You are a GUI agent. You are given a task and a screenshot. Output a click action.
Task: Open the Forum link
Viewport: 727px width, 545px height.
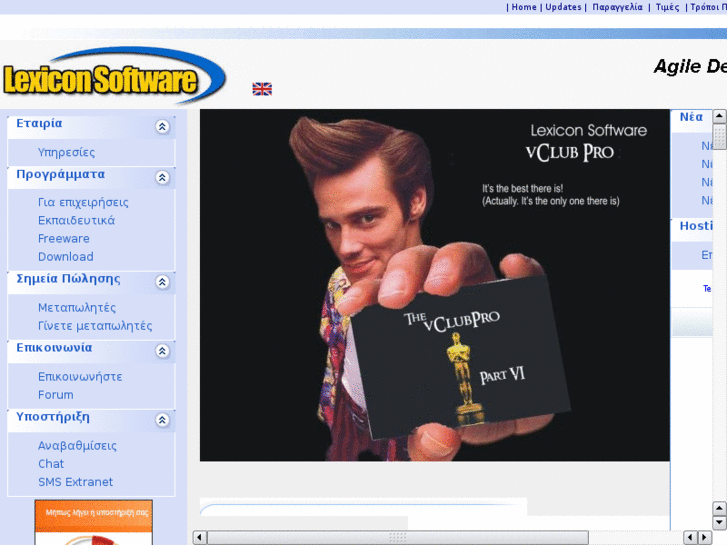[56, 395]
